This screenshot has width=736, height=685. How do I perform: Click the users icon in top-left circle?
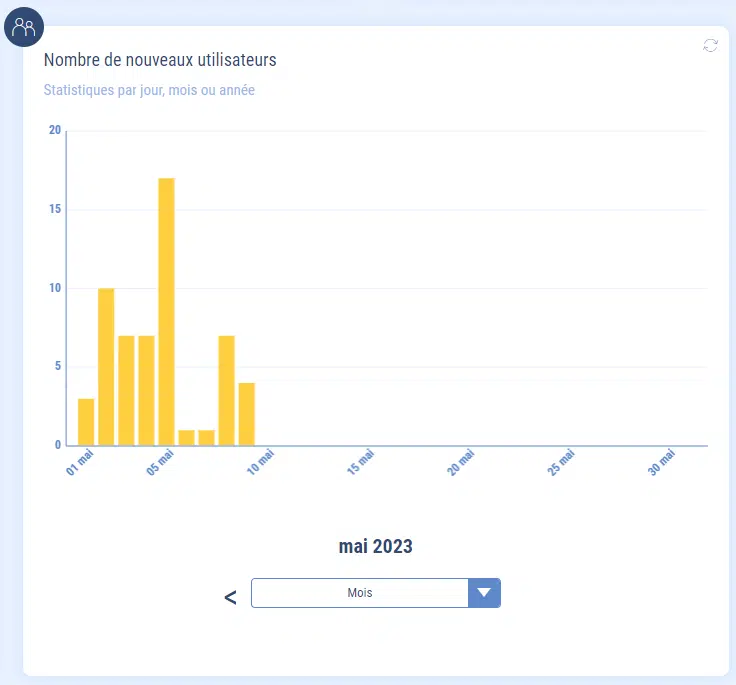[23, 27]
